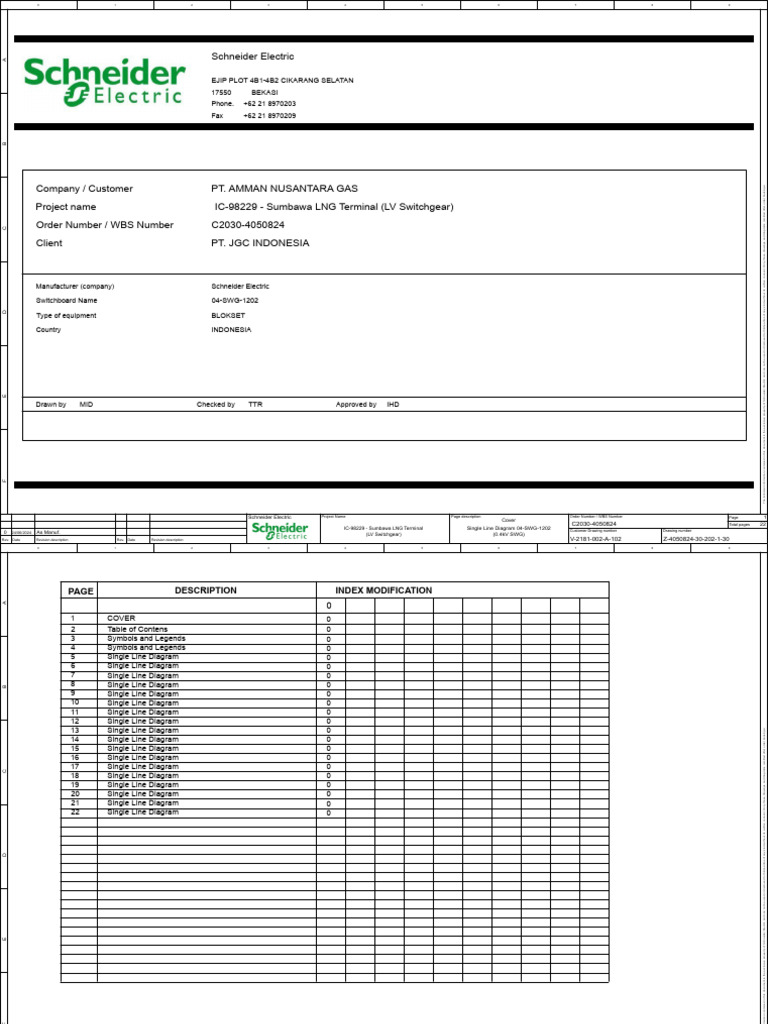Click page number '19' in PAGE column
The width and height of the screenshot is (768, 1024).
pyautogui.click(x=74, y=785)
